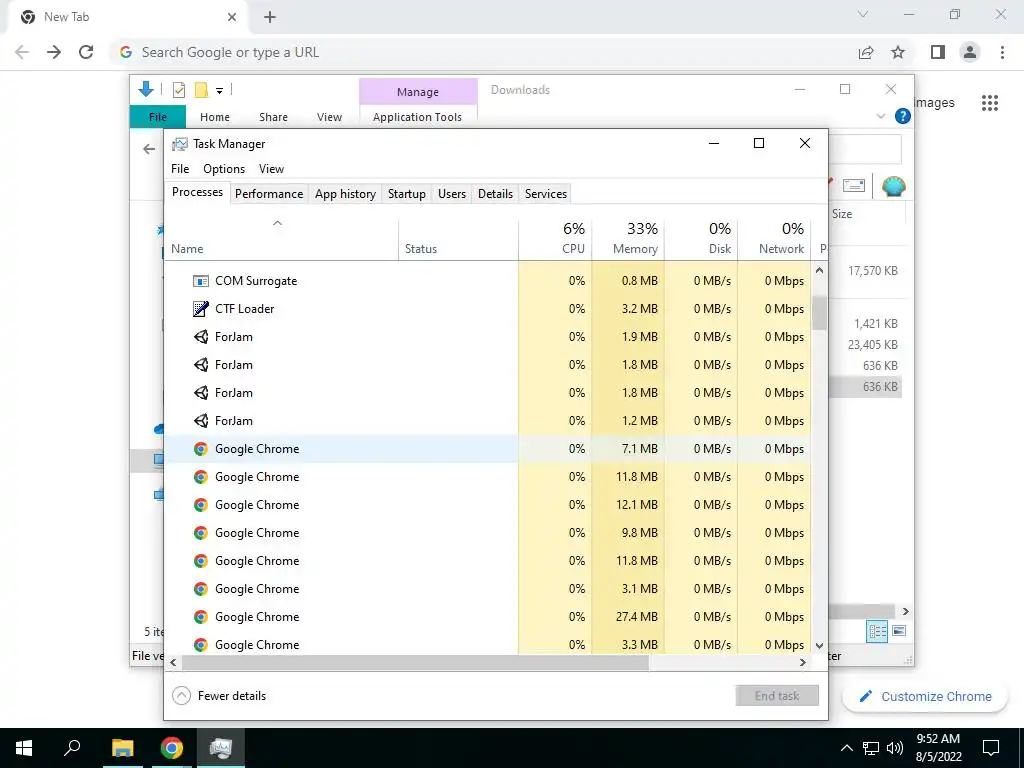Open a new Chrome tab
Image resolution: width=1024 pixels, height=768 pixels.
click(270, 17)
